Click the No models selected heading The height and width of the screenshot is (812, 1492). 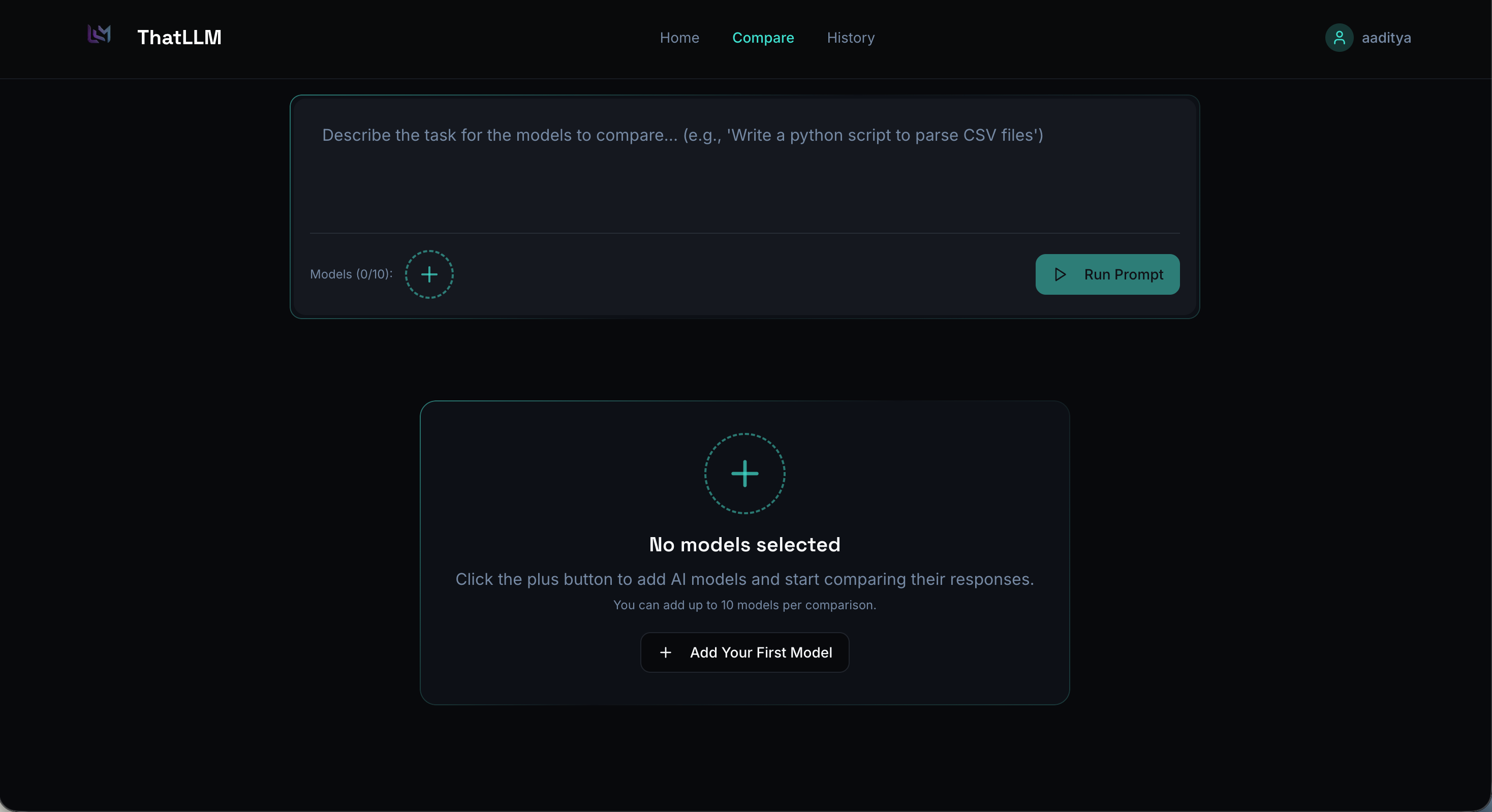[x=744, y=544]
